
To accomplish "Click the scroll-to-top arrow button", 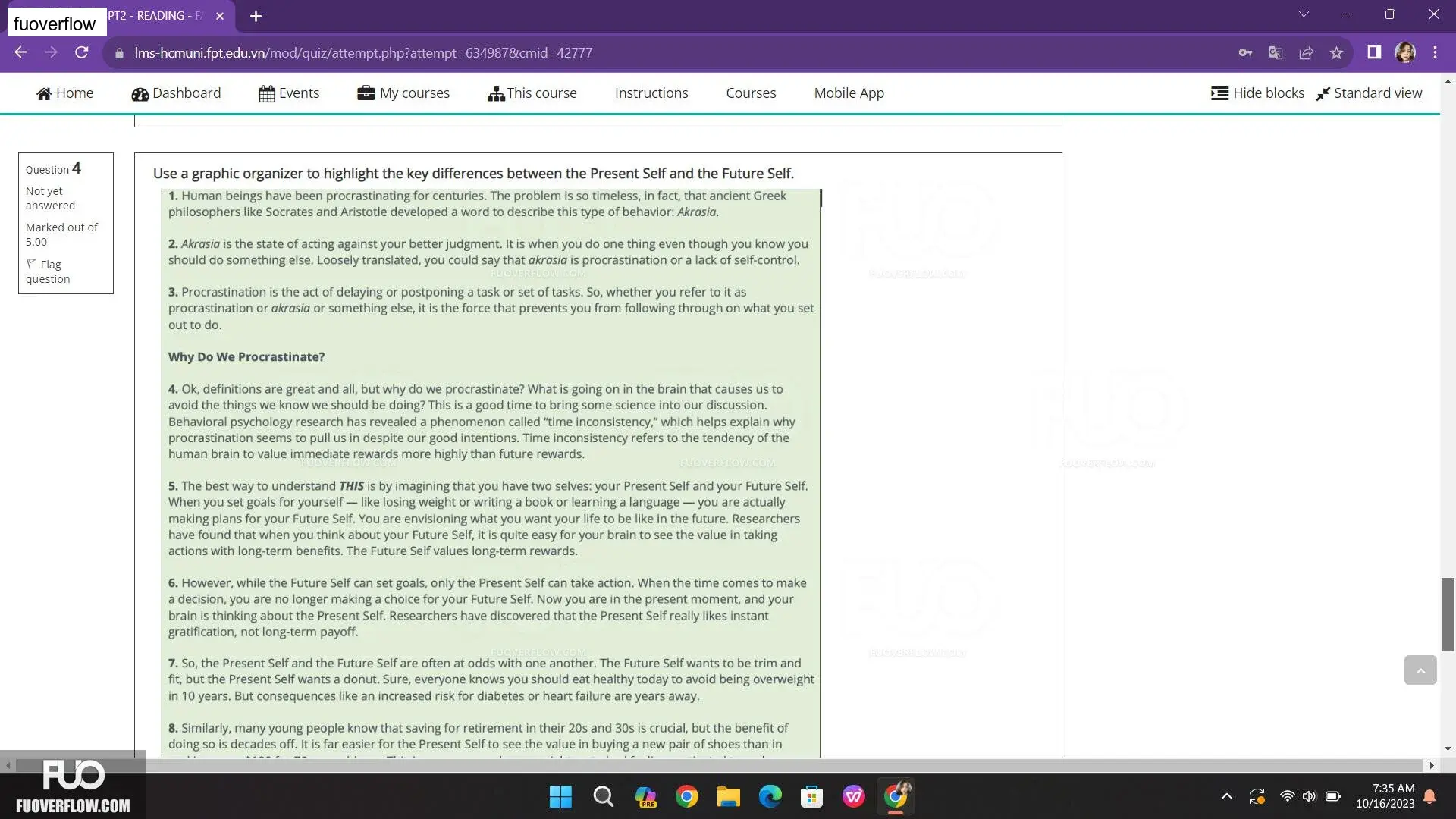I will (1420, 670).
